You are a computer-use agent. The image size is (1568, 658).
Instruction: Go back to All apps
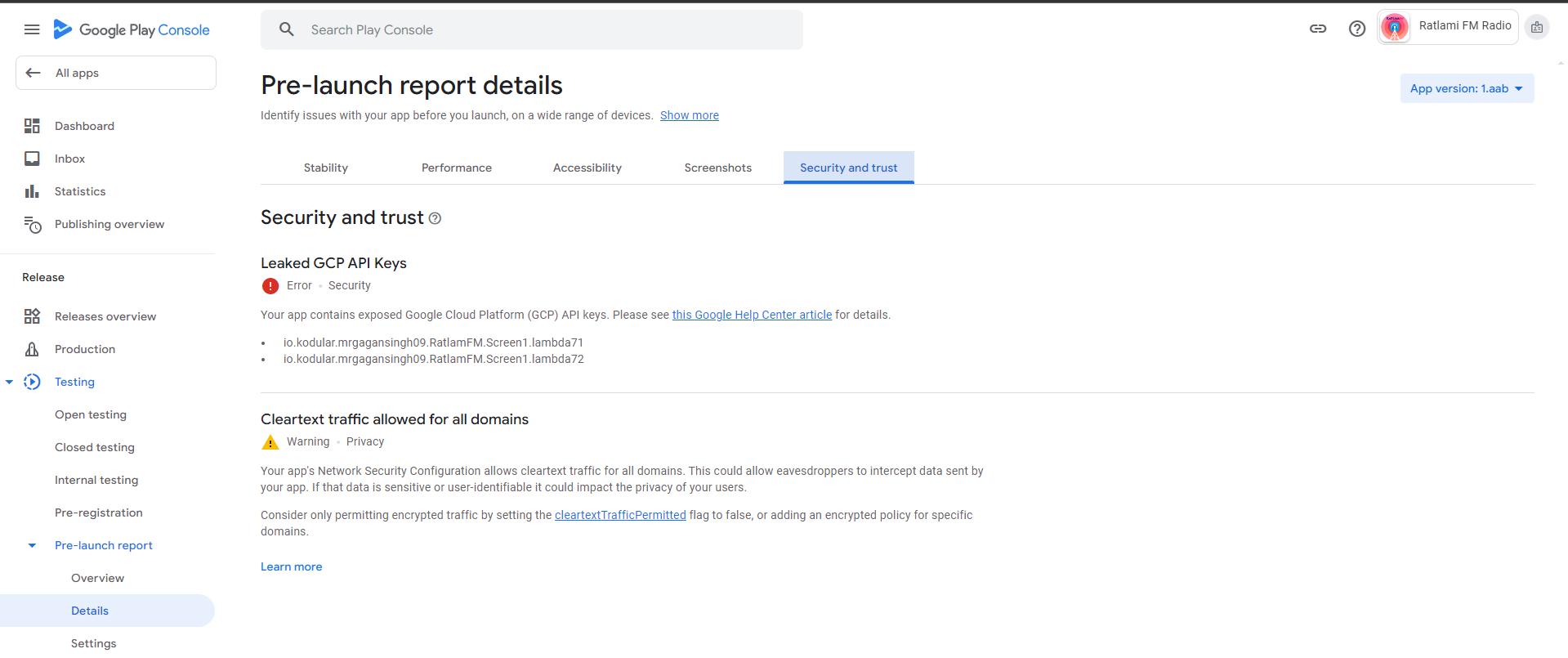(116, 73)
